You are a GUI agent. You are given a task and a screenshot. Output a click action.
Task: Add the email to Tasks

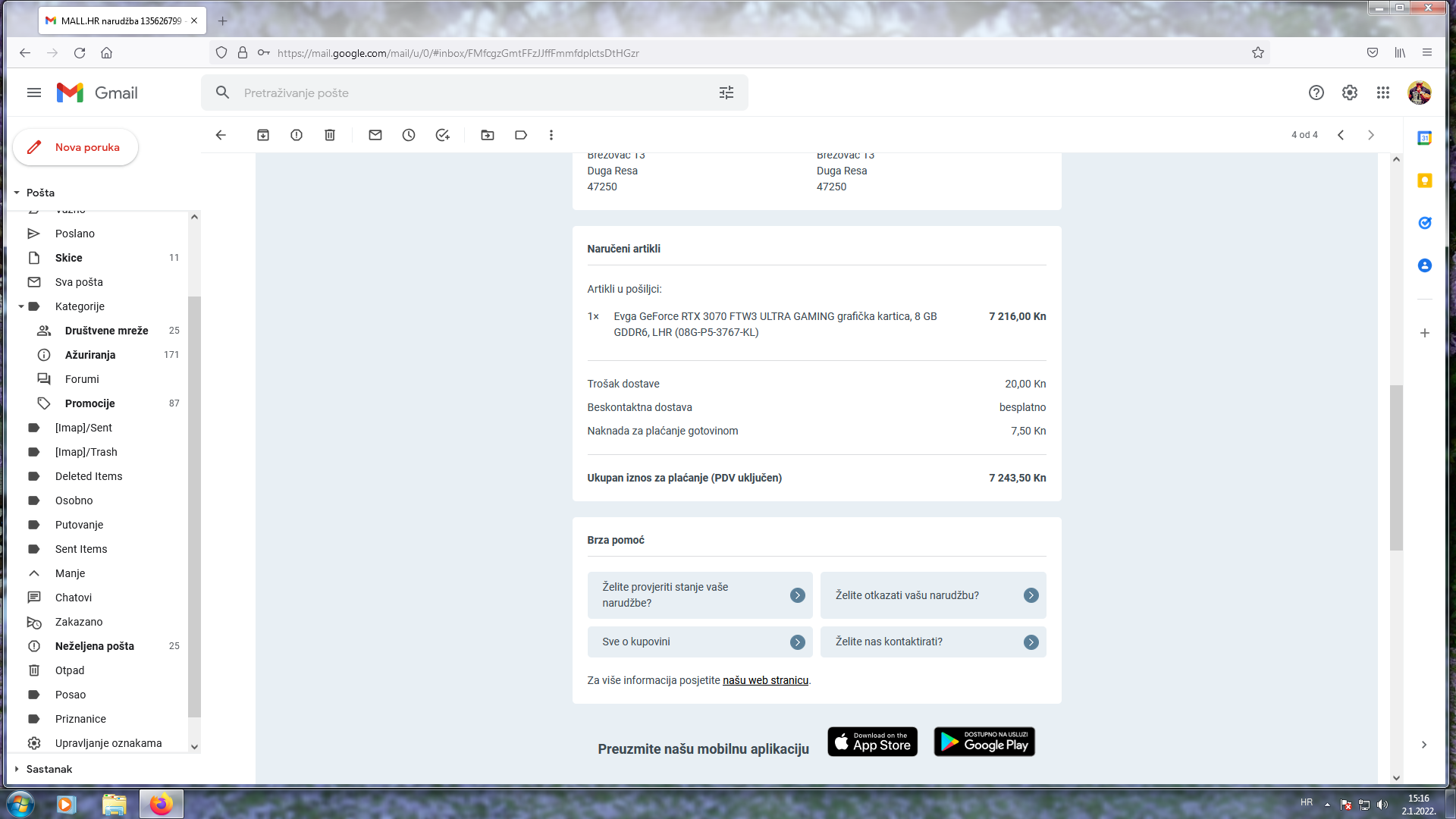[443, 135]
